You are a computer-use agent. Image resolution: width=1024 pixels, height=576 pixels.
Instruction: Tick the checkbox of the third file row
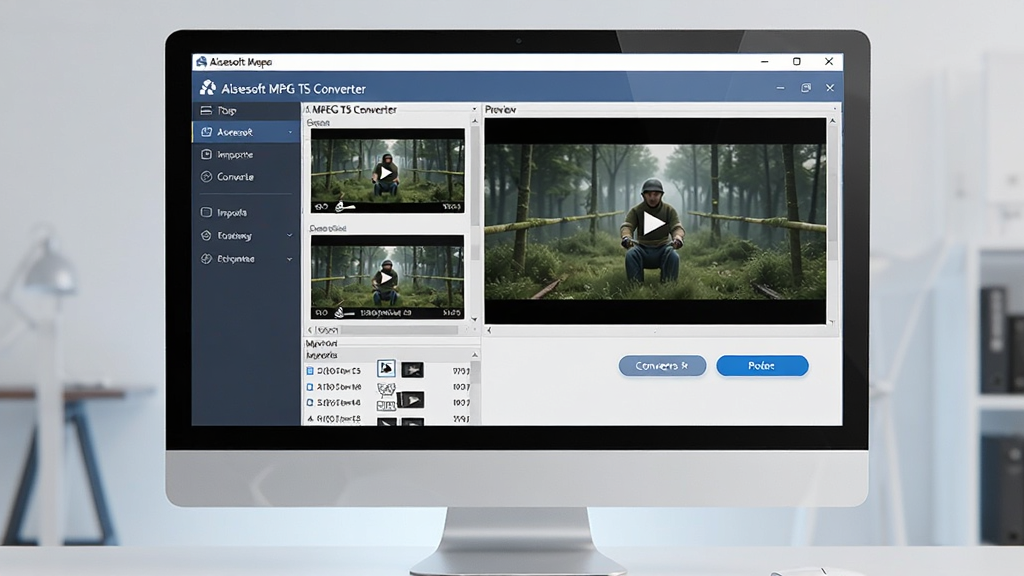pos(310,403)
